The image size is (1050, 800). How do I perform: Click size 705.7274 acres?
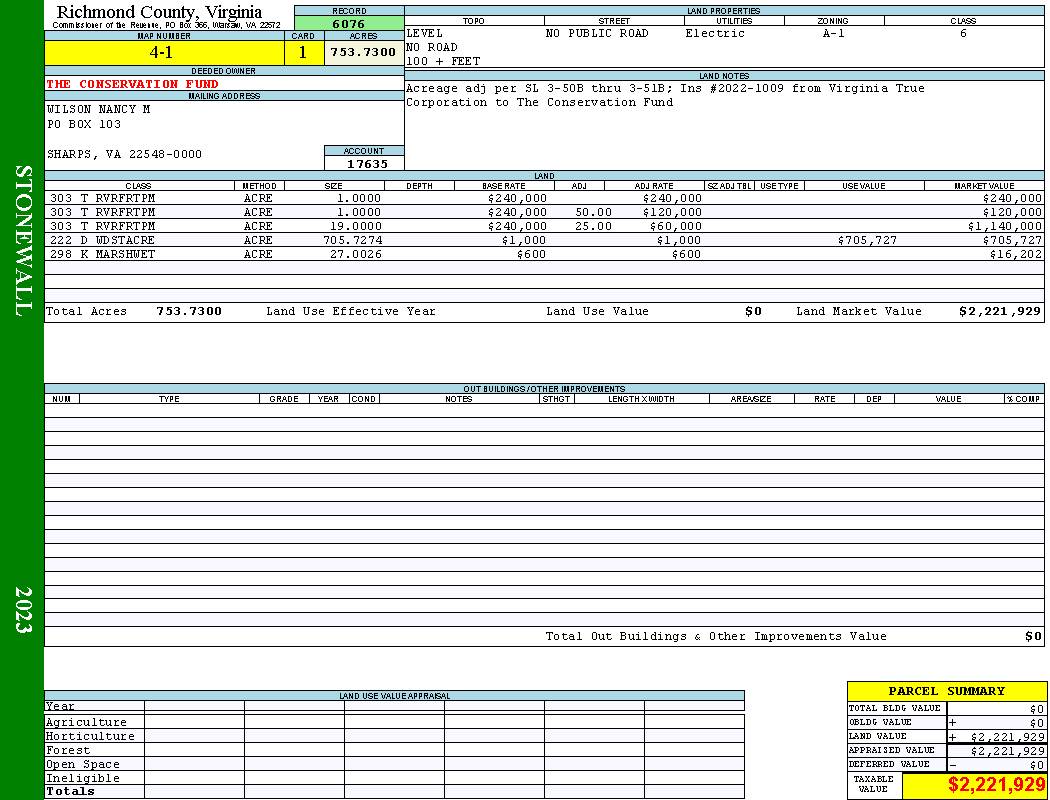tap(352, 240)
